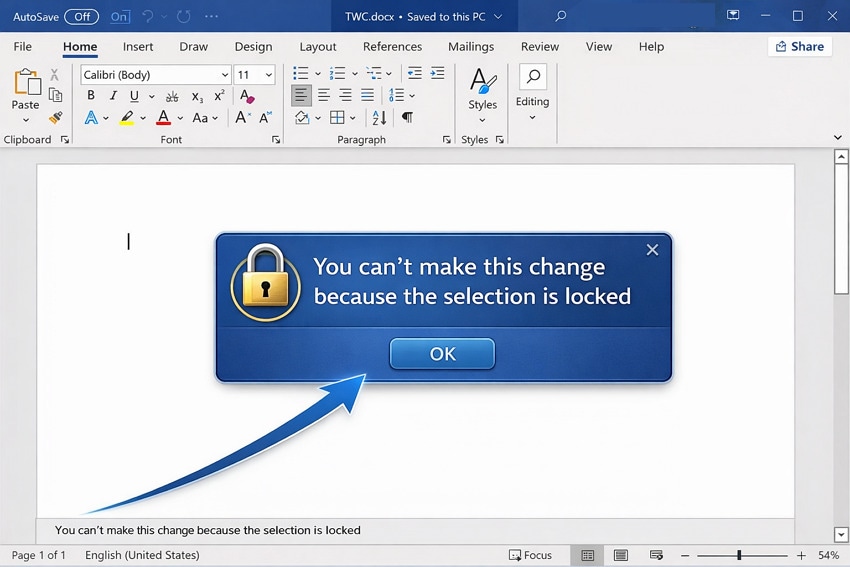Switch to the Design tab
850x567 pixels.
[x=253, y=47]
